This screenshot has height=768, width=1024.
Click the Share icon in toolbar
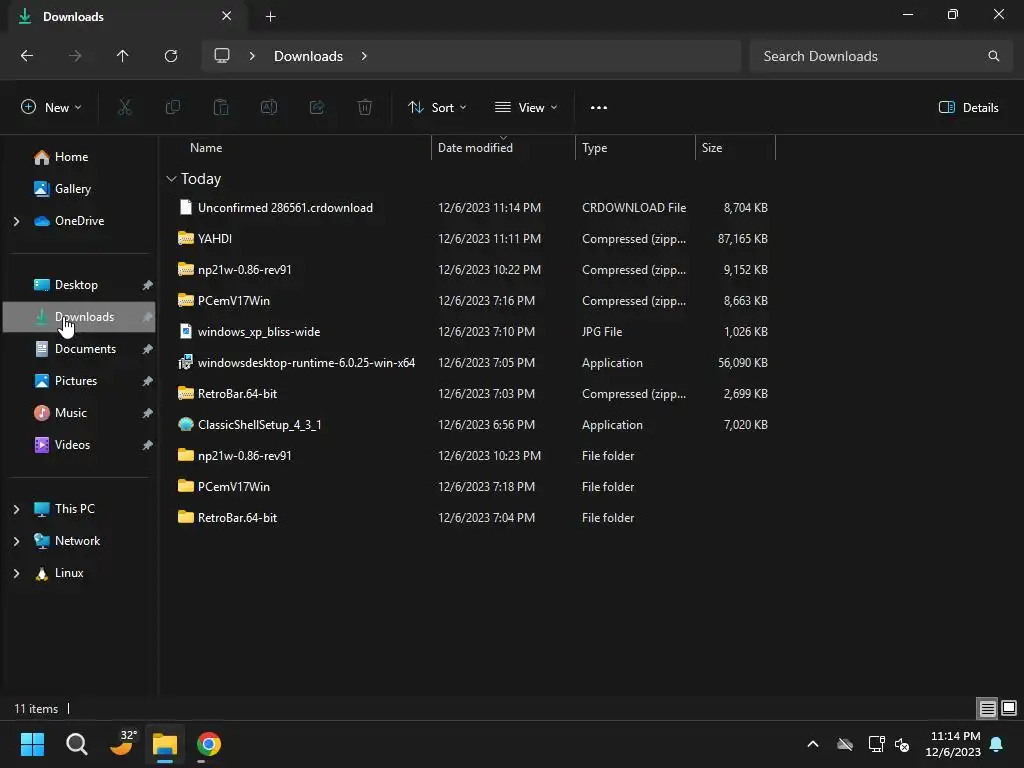(317, 107)
